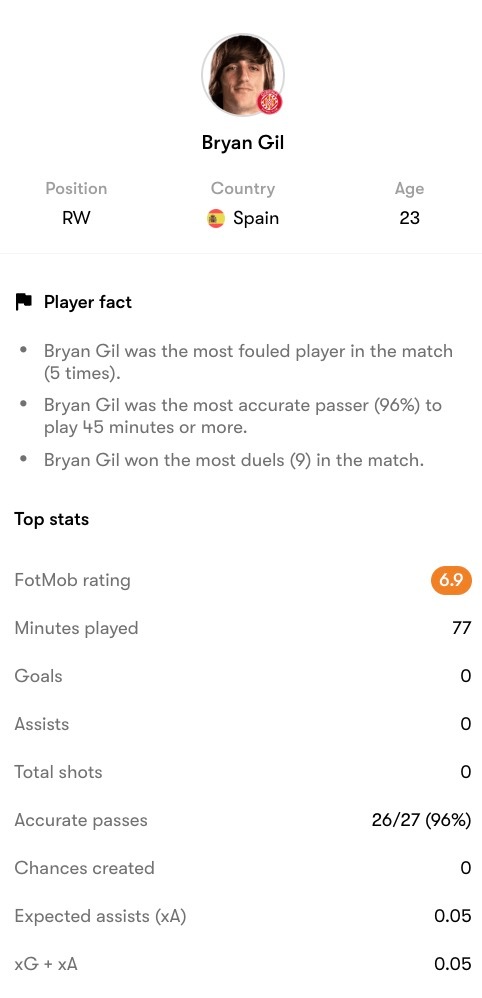This screenshot has height=998, width=482.
Task: Open the Bryan Gil player name
Action: [243, 143]
